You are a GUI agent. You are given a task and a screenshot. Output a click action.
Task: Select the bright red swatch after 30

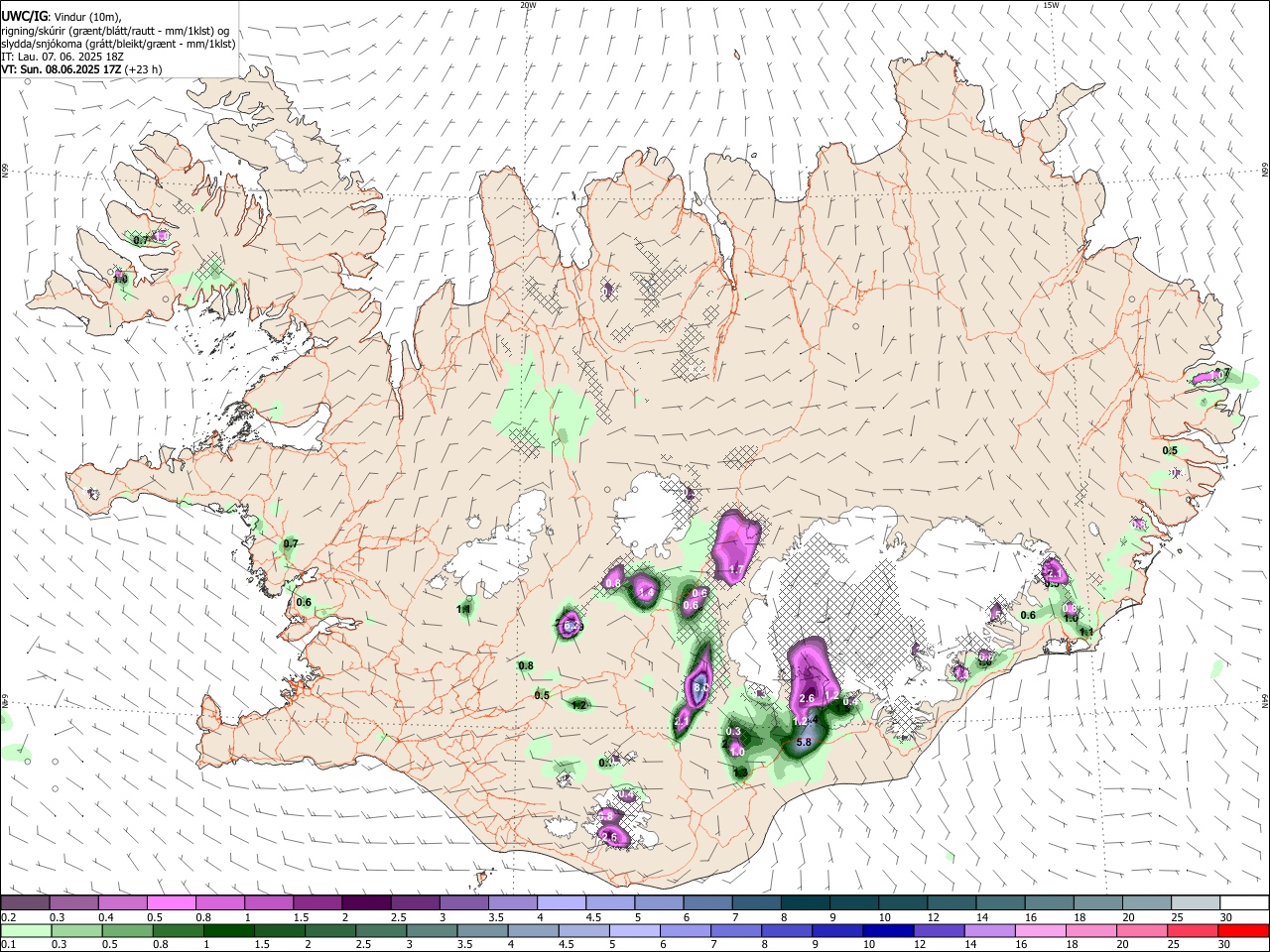(x=1245, y=930)
